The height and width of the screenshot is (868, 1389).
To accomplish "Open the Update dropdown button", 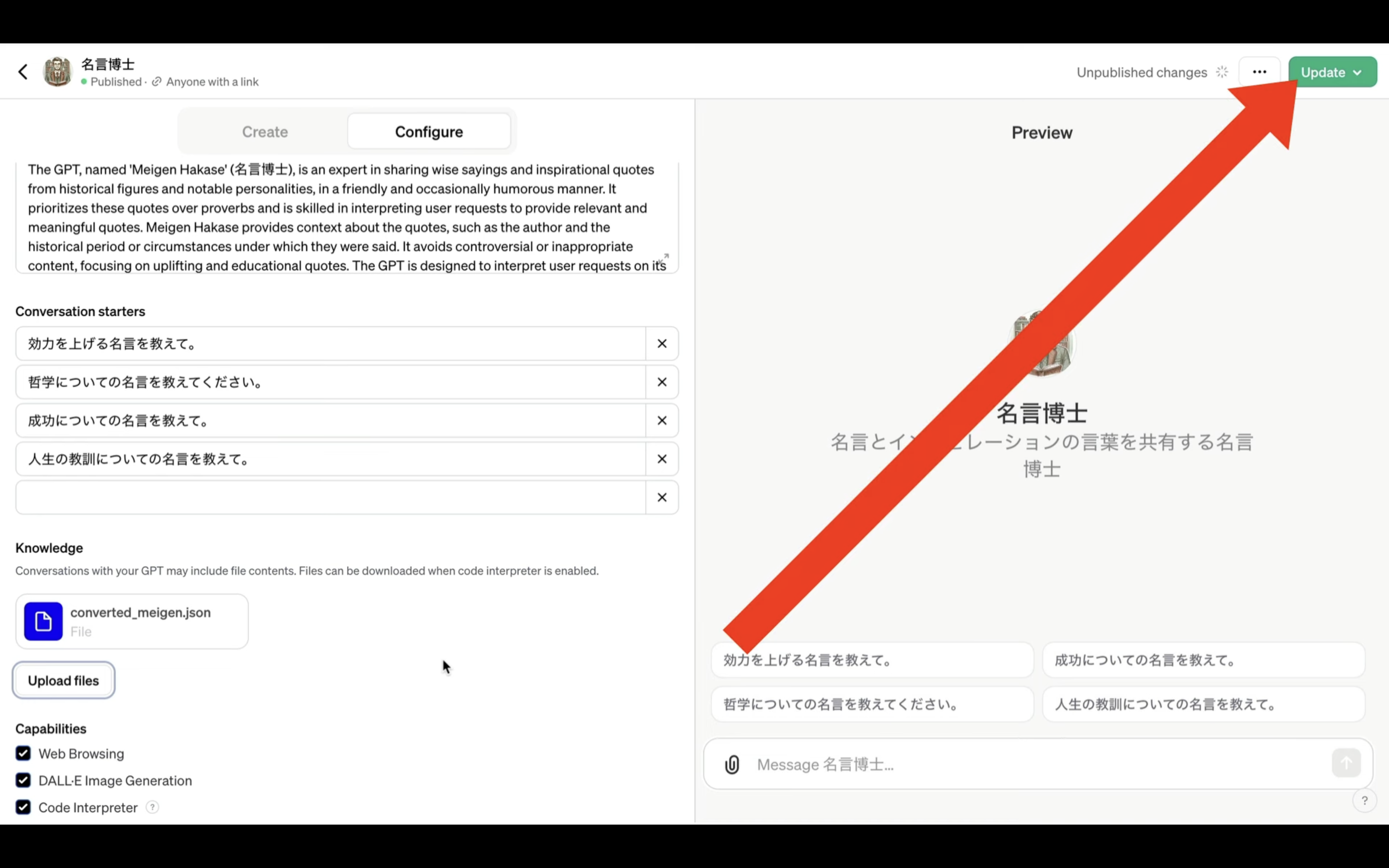I will pyautogui.click(x=1332, y=72).
